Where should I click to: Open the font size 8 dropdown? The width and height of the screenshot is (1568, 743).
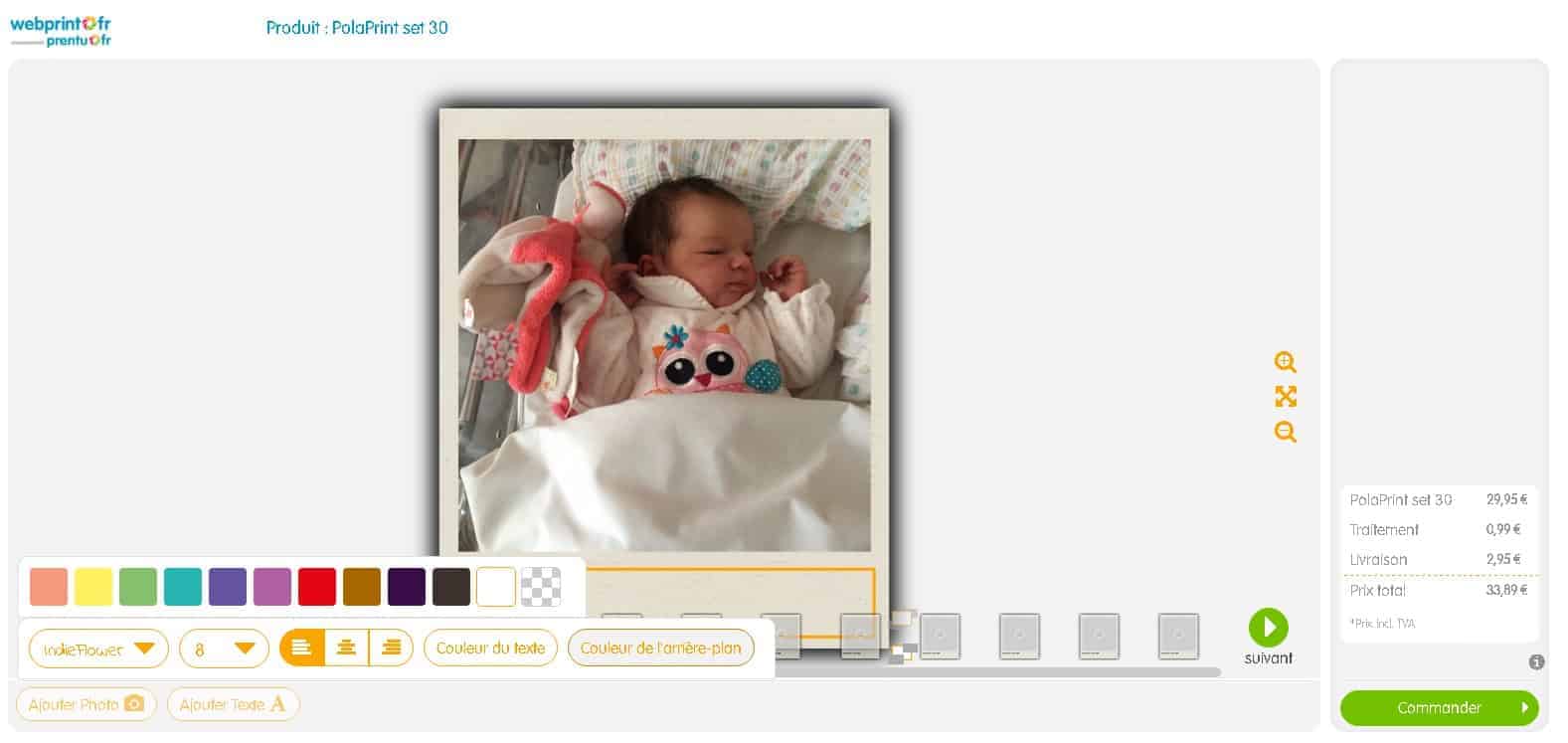pos(224,649)
